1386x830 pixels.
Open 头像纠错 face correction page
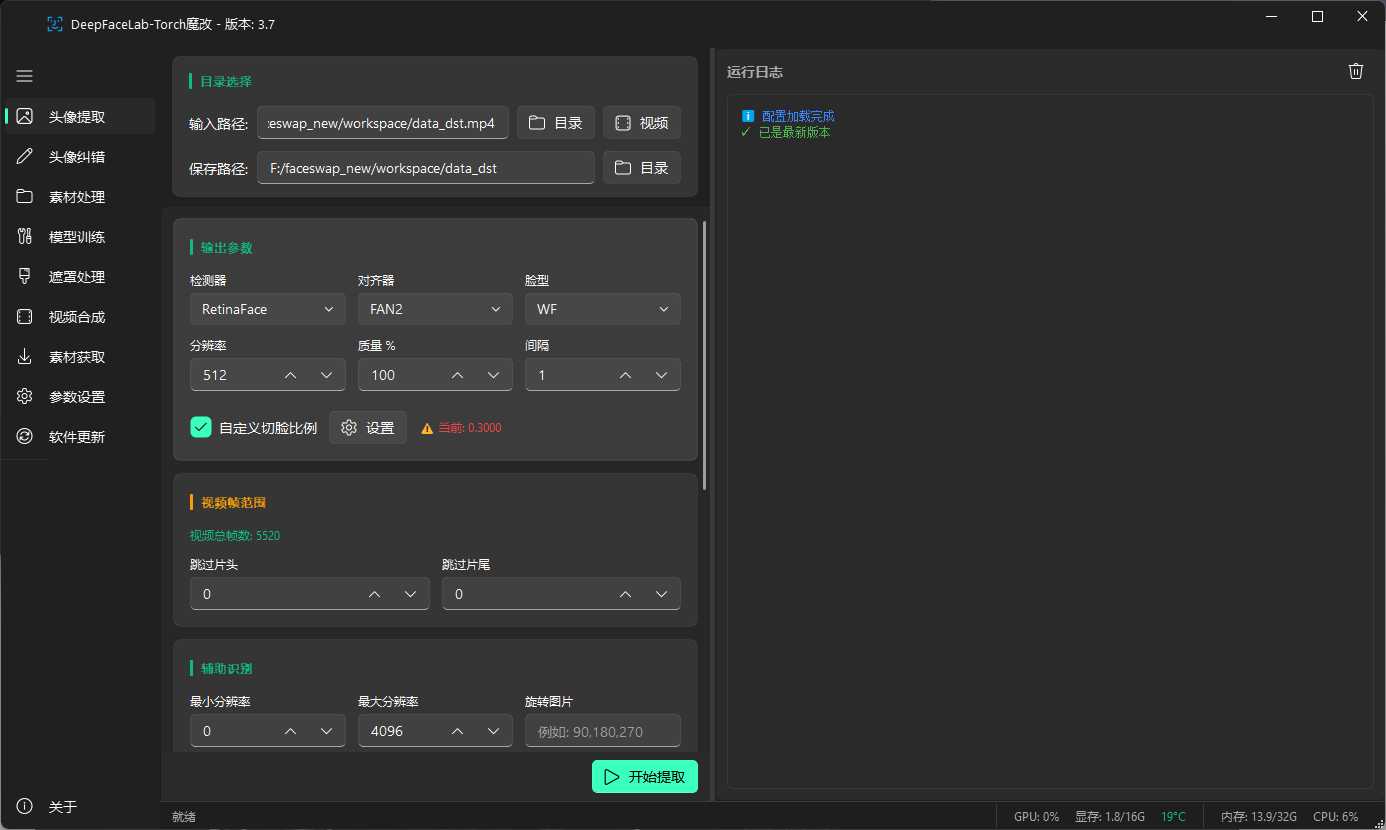pyautogui.click(x=77, y=157)
